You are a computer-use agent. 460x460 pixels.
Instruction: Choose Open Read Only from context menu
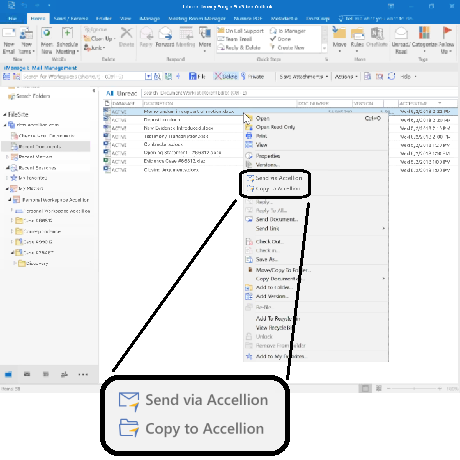tap(275, 127)
